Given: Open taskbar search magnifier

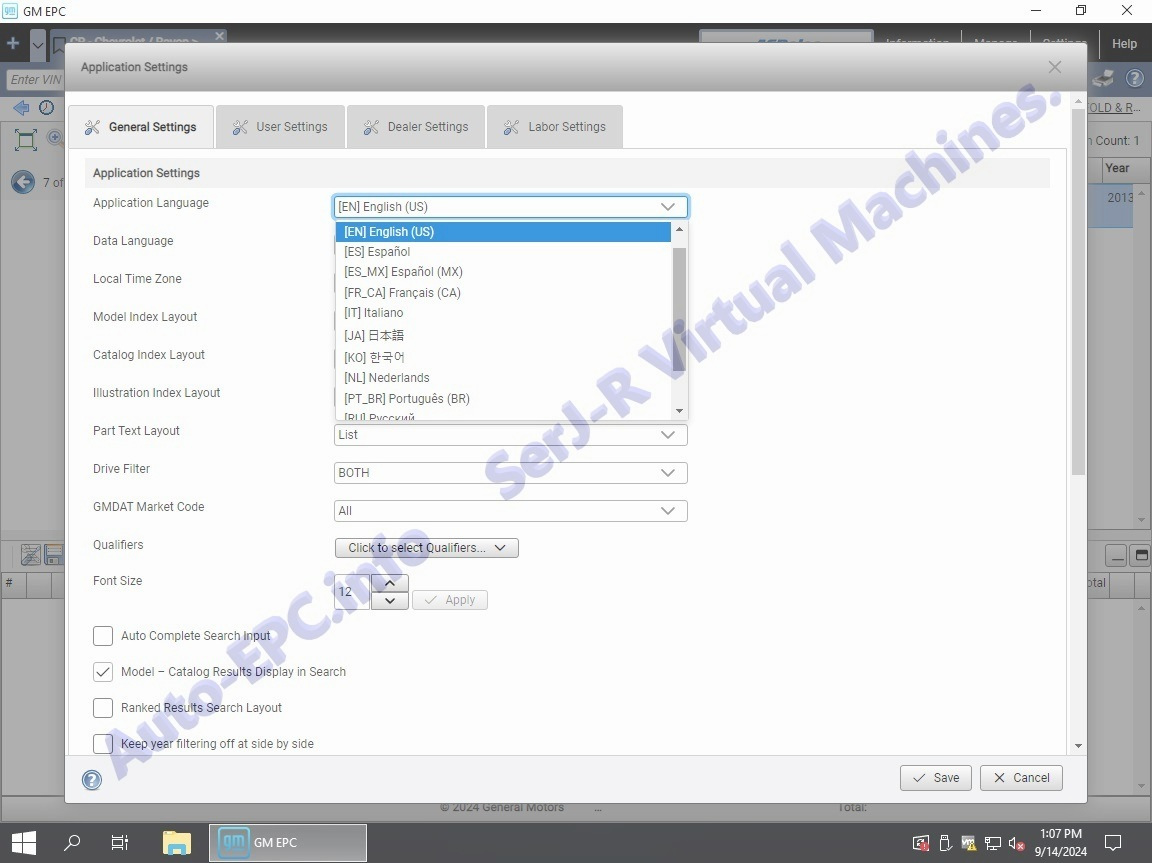Looking at the screenshot, I should [72, 842].
